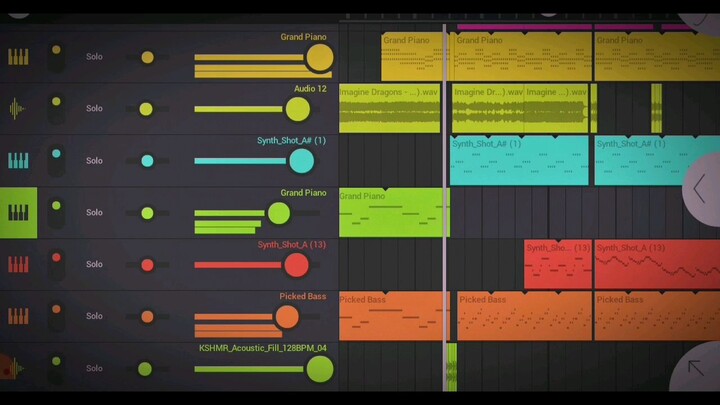Click the pan knob of green Grand Piano
The width and height of the screenshot is (720, 405).
(x=147, y=213)
